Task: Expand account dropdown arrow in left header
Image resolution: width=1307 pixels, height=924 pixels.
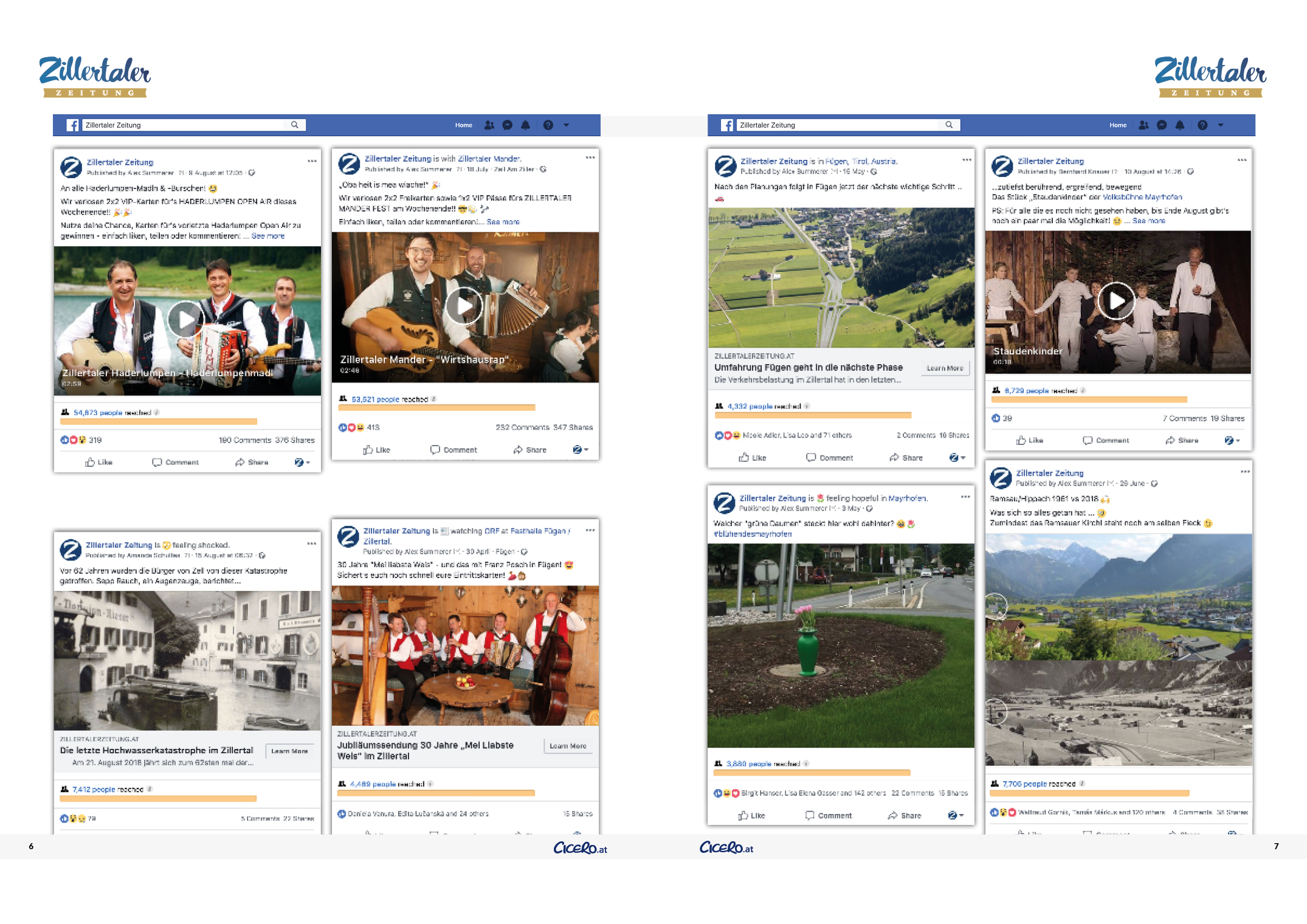Action: point(566,125)
